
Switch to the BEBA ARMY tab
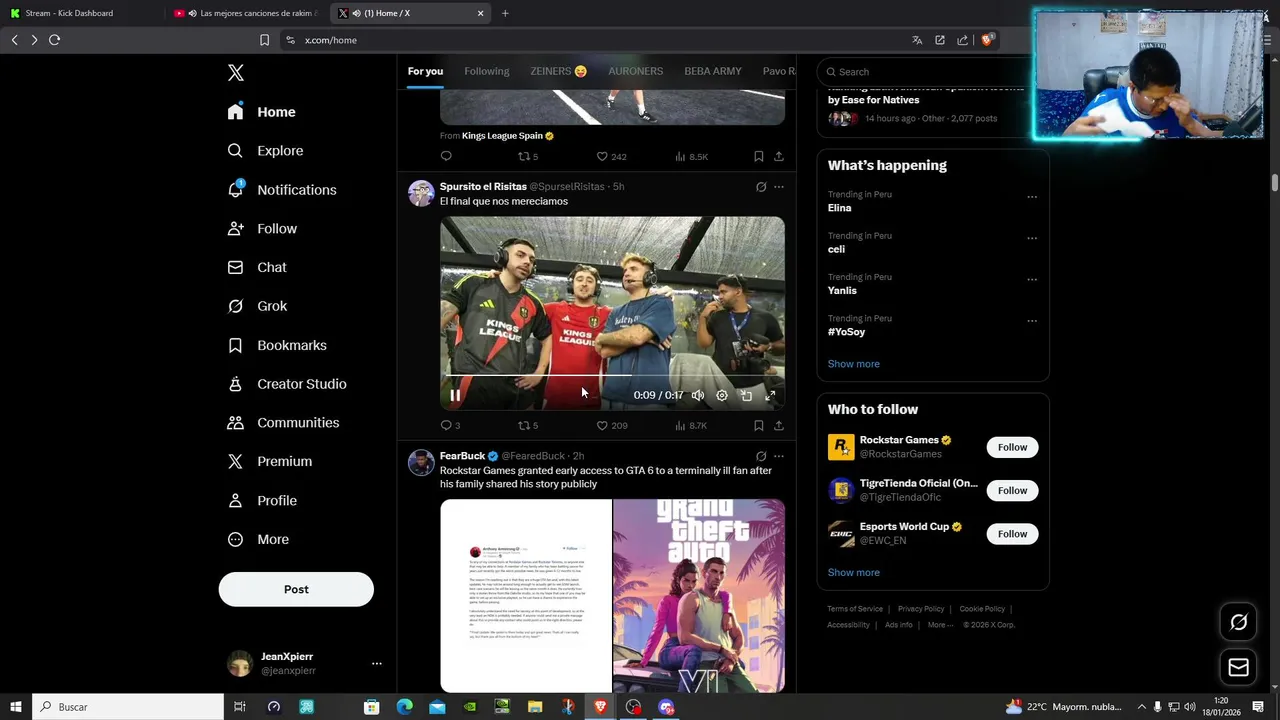point(713,71)
